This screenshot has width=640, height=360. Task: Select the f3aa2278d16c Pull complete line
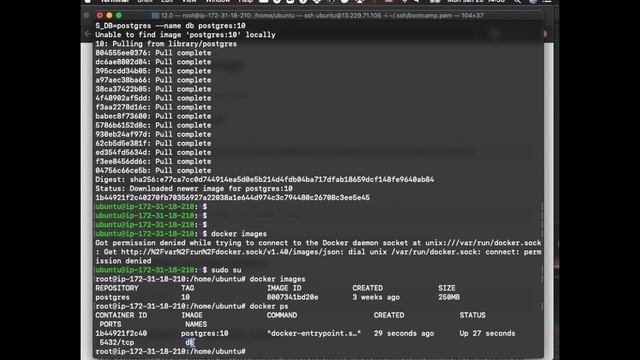(x=153, y=107)
